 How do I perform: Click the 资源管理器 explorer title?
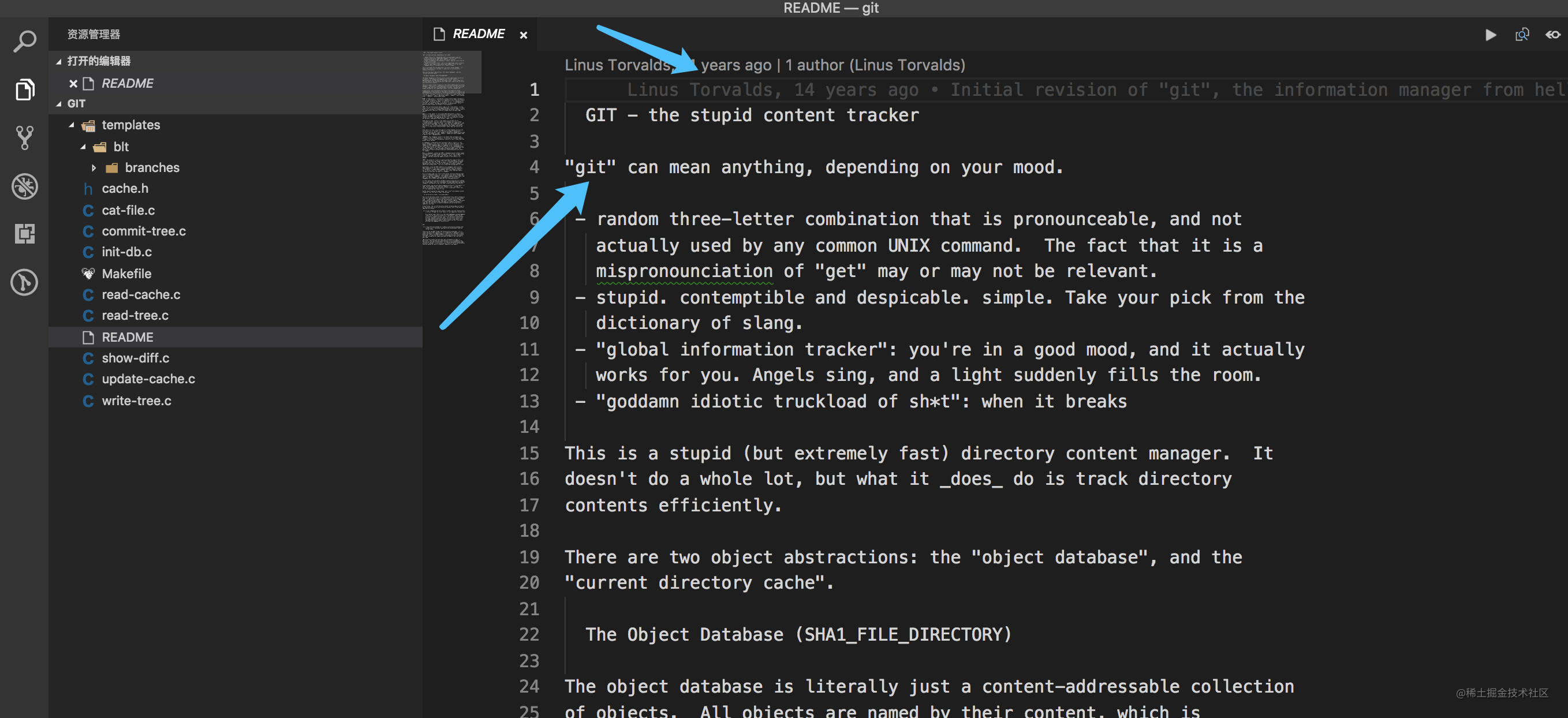tap(93, 34)
